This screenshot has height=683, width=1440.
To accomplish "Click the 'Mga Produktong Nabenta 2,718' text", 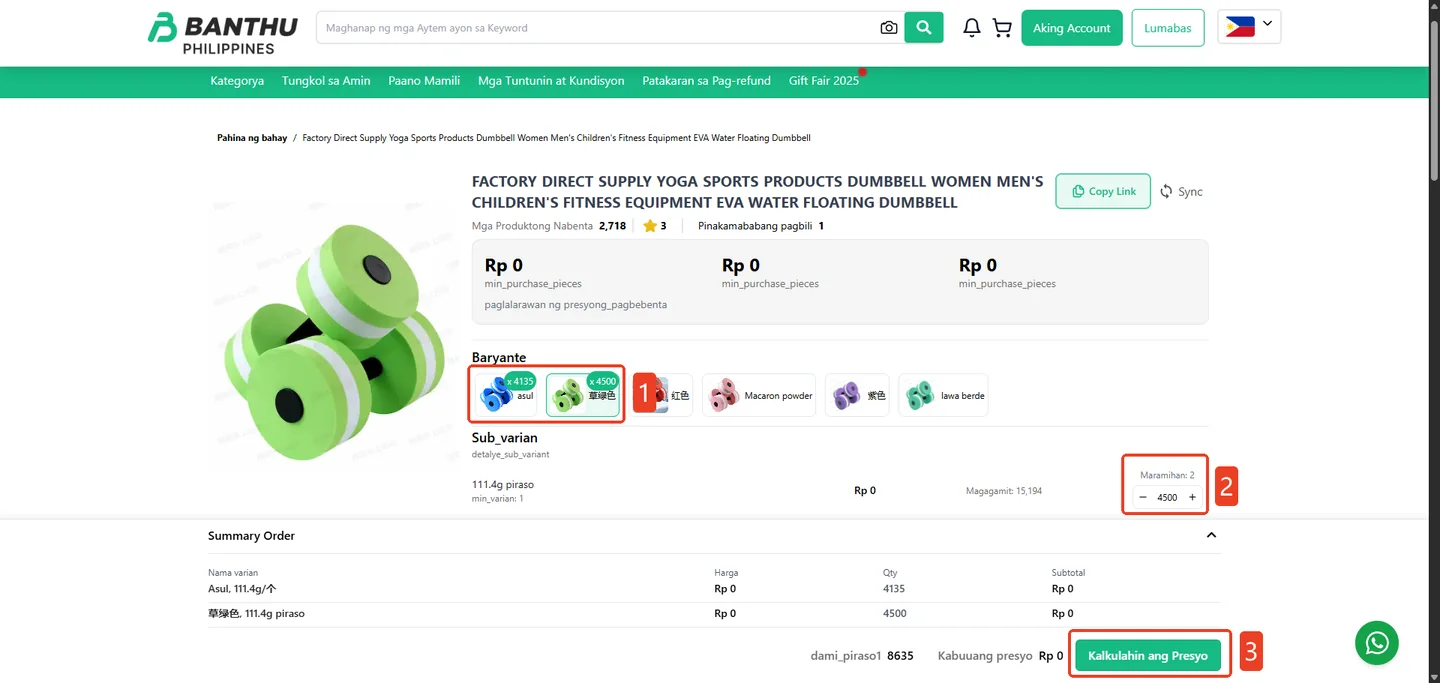I will [x=549, y=226].
